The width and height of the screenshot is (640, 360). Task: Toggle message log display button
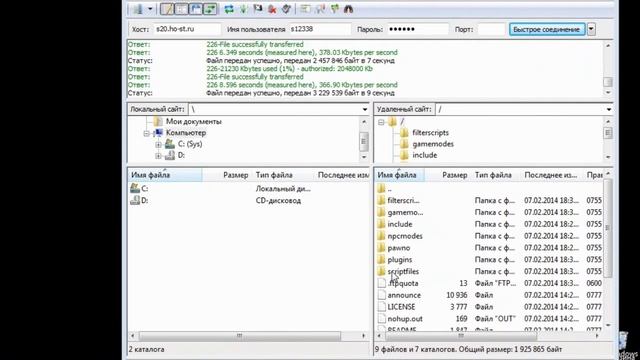tap(167, 9)
